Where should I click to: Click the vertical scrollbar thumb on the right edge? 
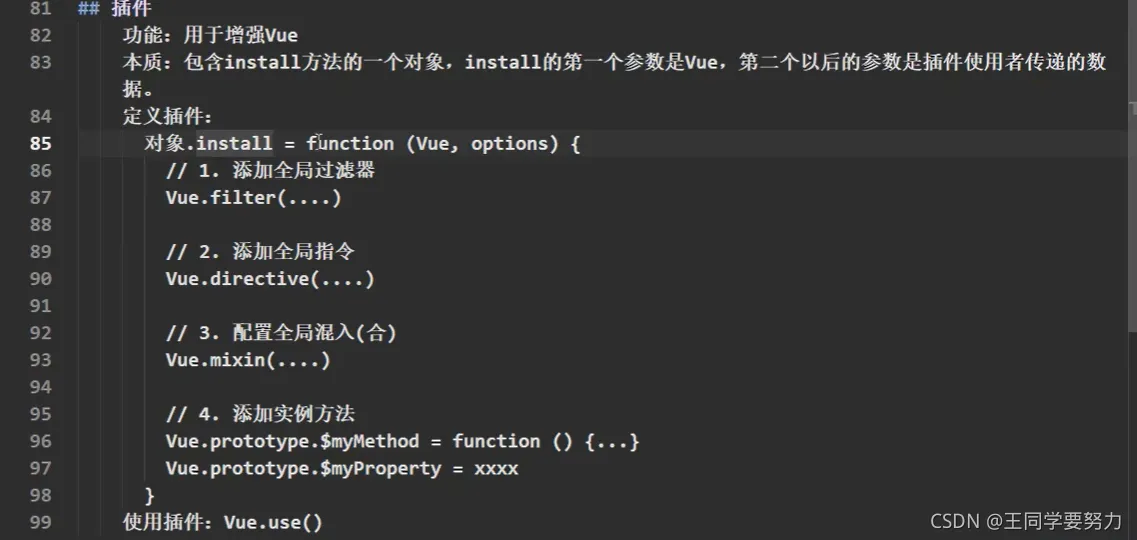(x=1132, y=111)
